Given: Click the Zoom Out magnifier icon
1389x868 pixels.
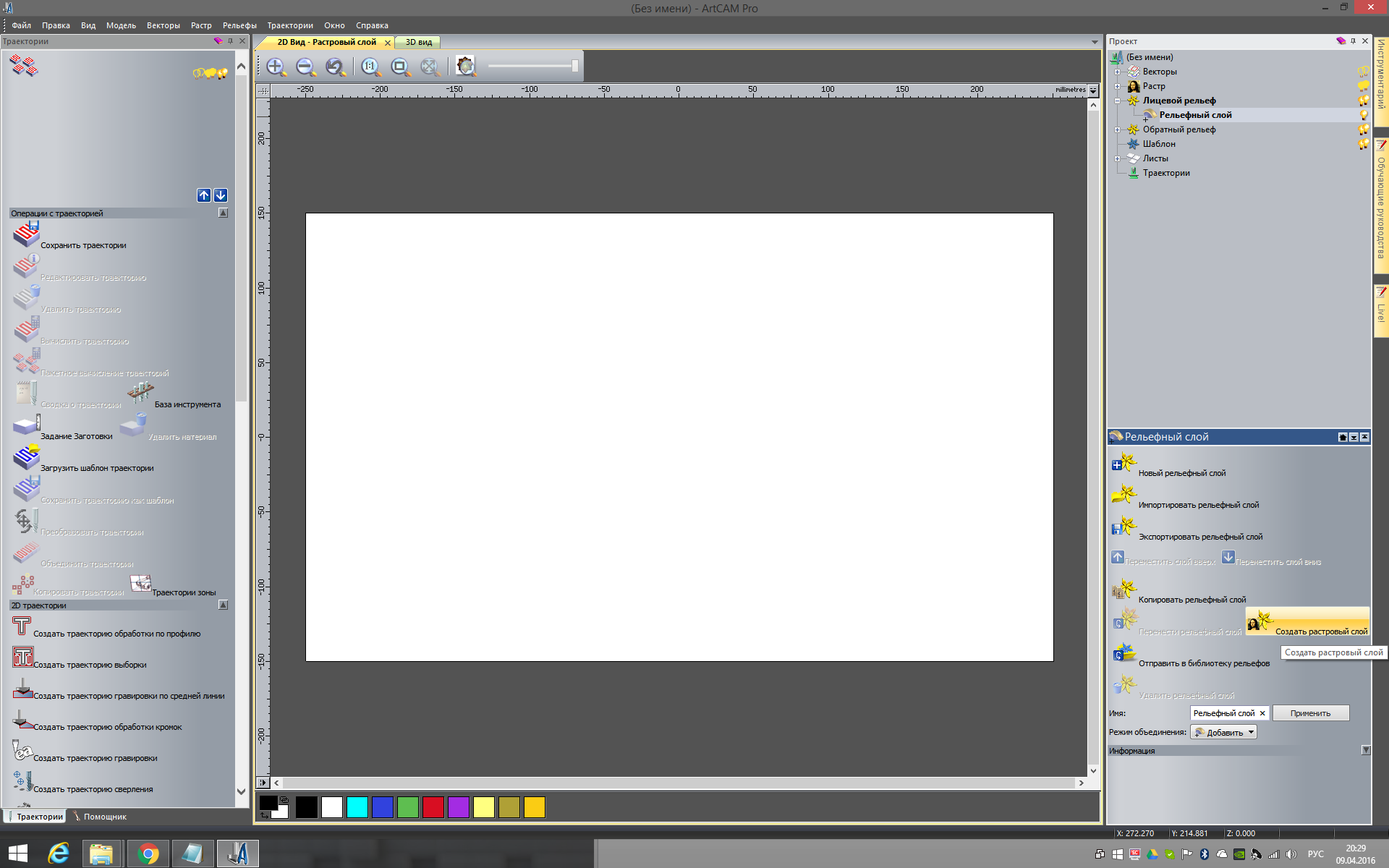Looking at the screenshot, I should (305, 67).
